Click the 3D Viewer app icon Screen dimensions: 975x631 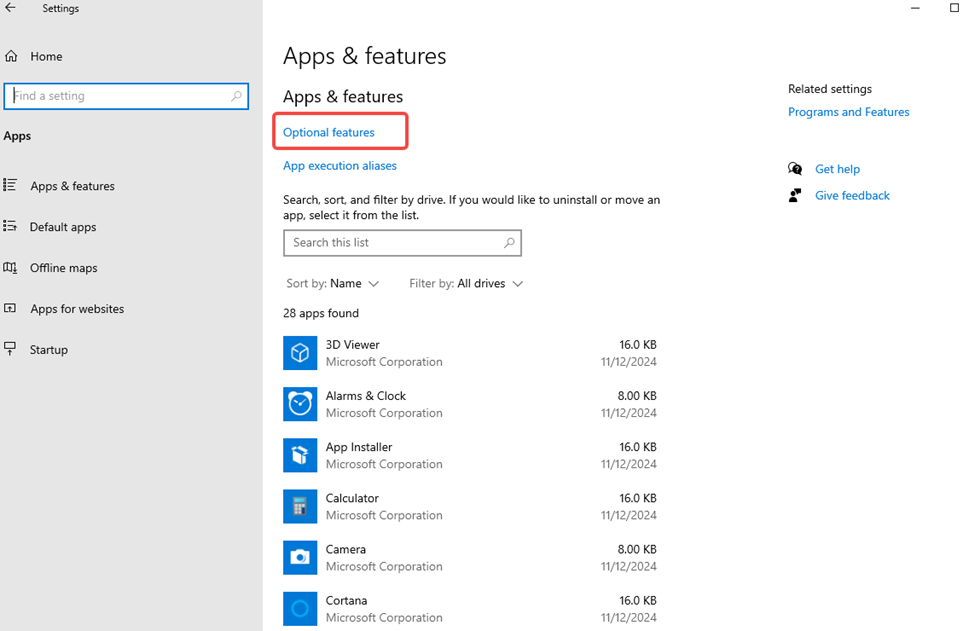click(x=300, y=353)
